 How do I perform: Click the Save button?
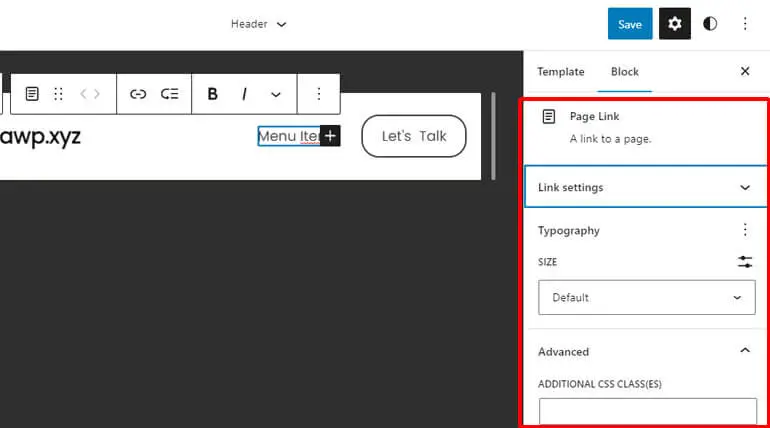click(630, 24)
